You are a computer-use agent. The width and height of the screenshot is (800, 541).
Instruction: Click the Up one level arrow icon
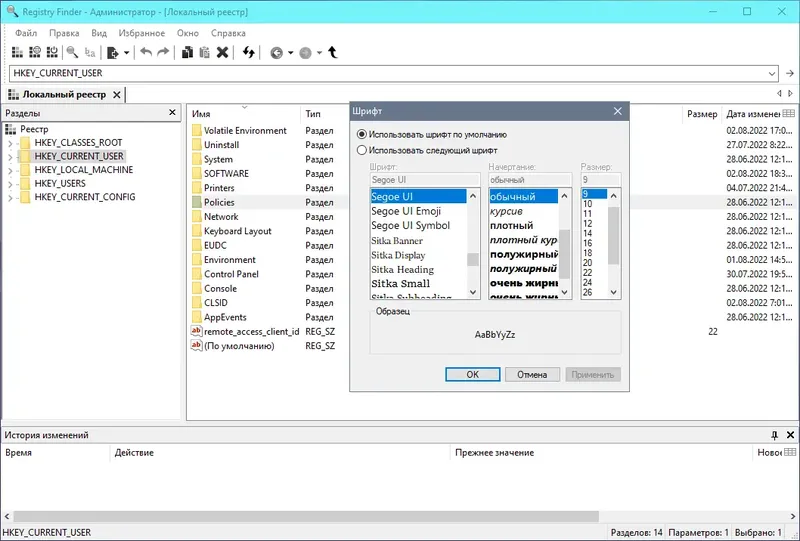(x=333, y=52)
